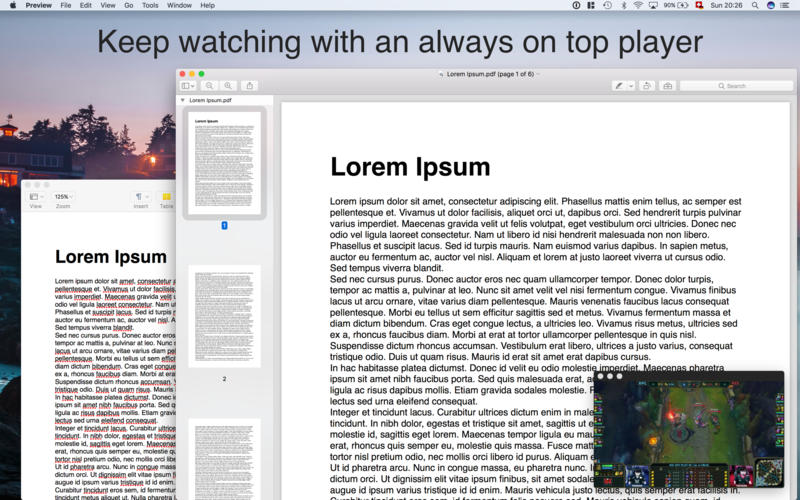Select the Markup pen highlight tool
Viewport: 800px width, 500px height.
coord(619,86)
